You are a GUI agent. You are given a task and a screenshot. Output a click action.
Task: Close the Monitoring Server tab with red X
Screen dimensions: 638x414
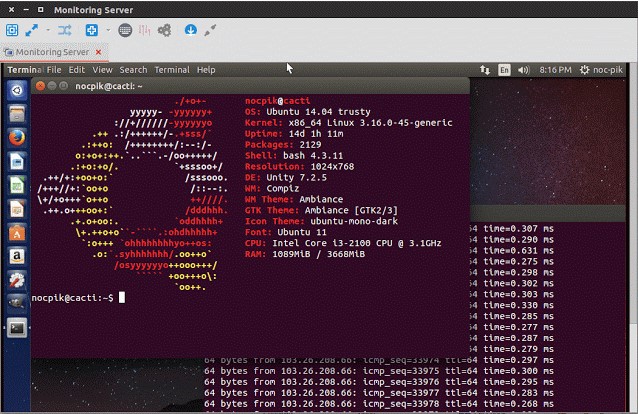click(x=98, y=52)
